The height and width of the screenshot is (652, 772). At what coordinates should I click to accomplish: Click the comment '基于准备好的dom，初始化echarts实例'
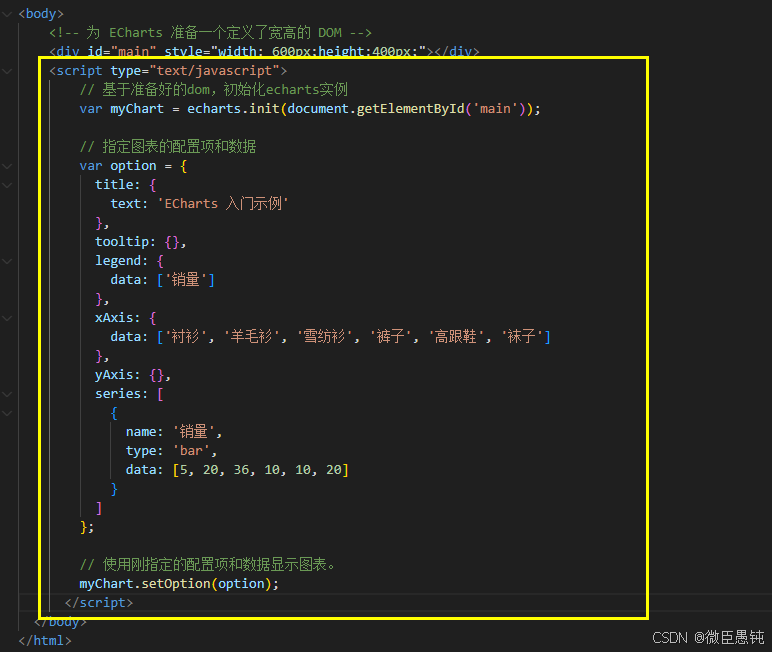225,90
